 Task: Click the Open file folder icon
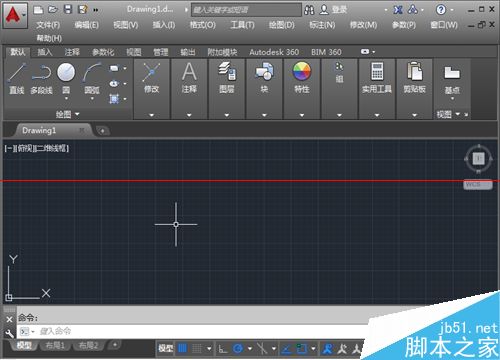click(x=53, y=10)
